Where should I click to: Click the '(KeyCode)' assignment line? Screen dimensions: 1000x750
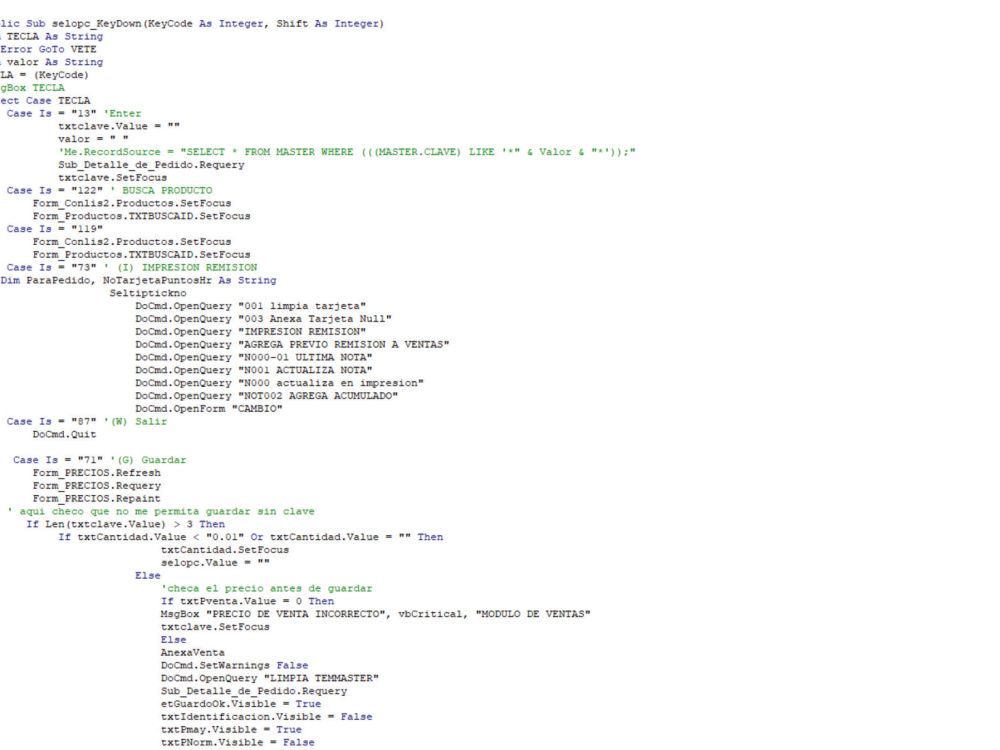click(x=45, y=75)
